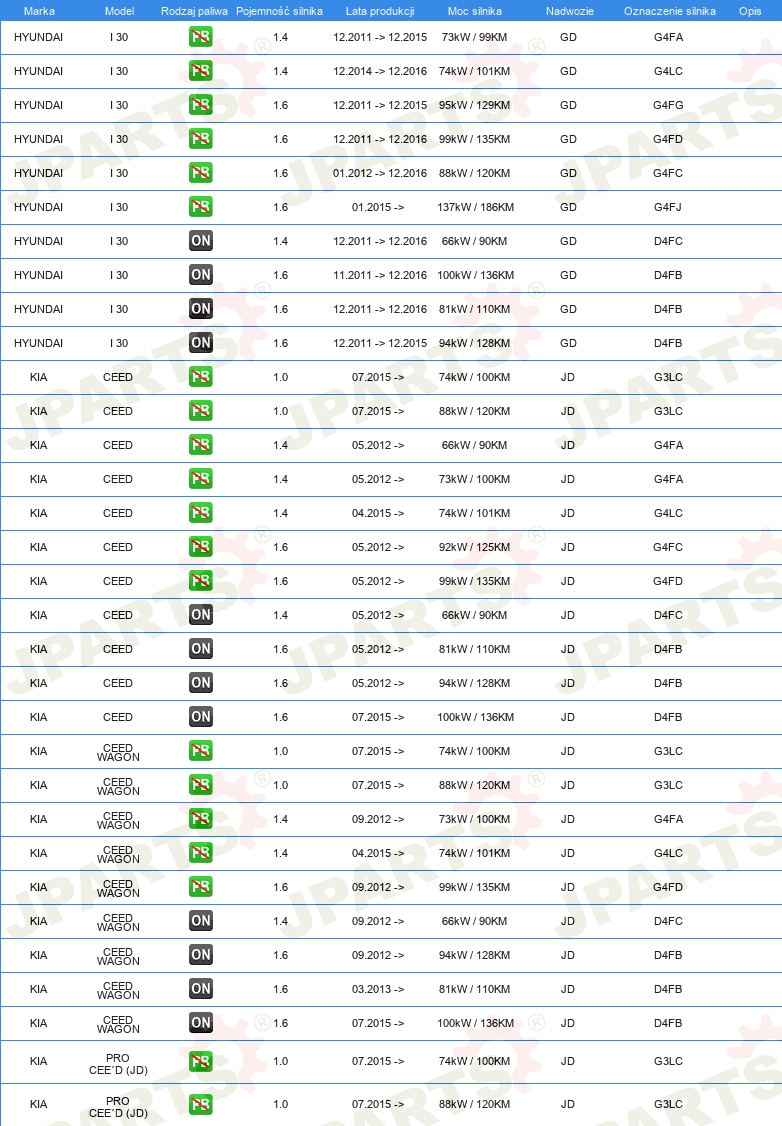Click petrol icon in PRO CEE'D 74kW/100KM row
782x1126 pixels.
click(200, 1061)
